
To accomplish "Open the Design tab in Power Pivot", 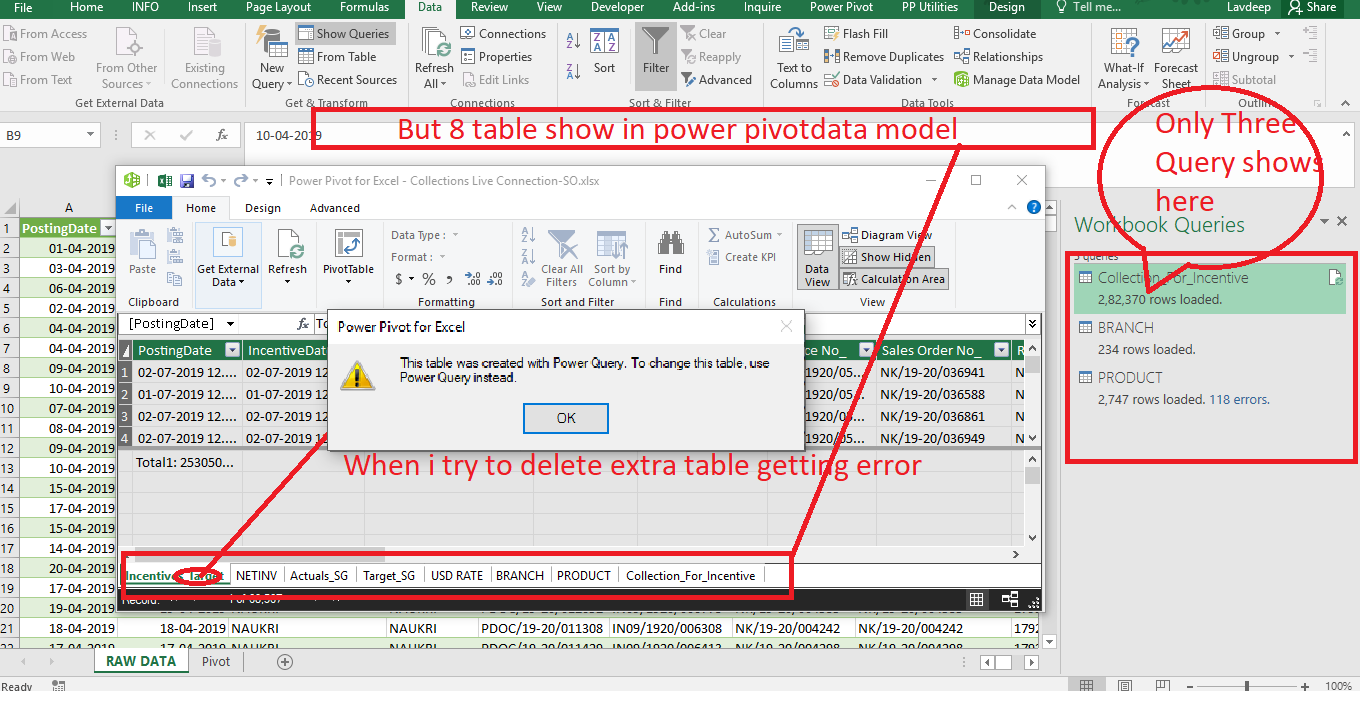I will tap(263, 208).
